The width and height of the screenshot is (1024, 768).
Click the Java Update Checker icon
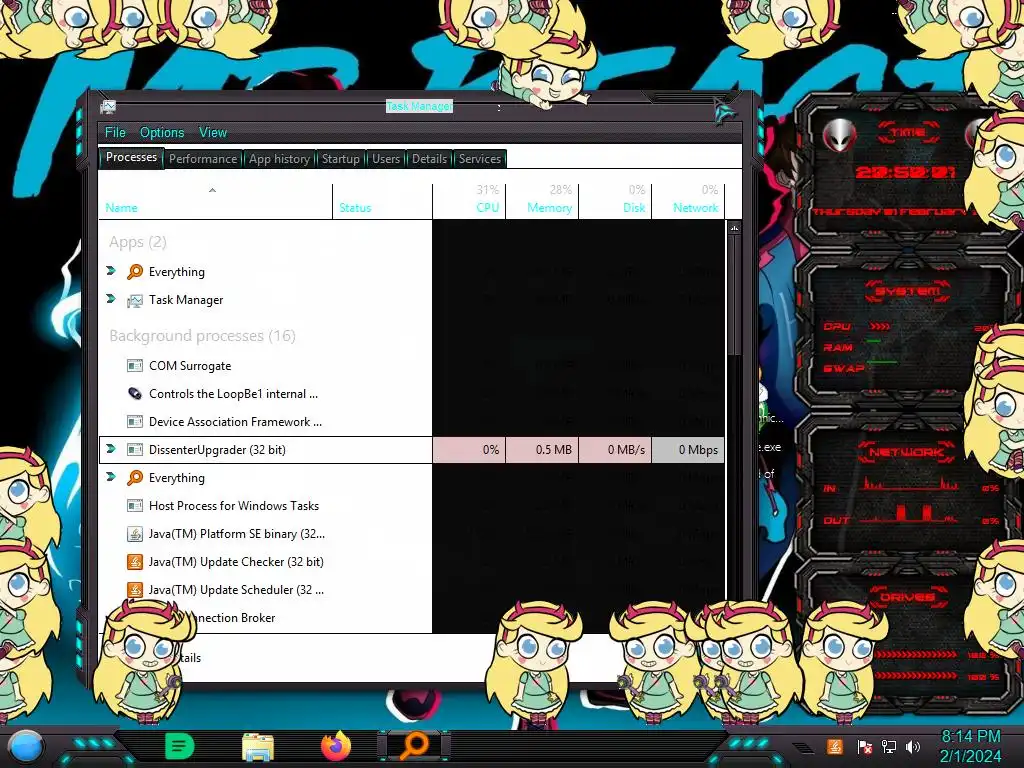tap(135, 562)
